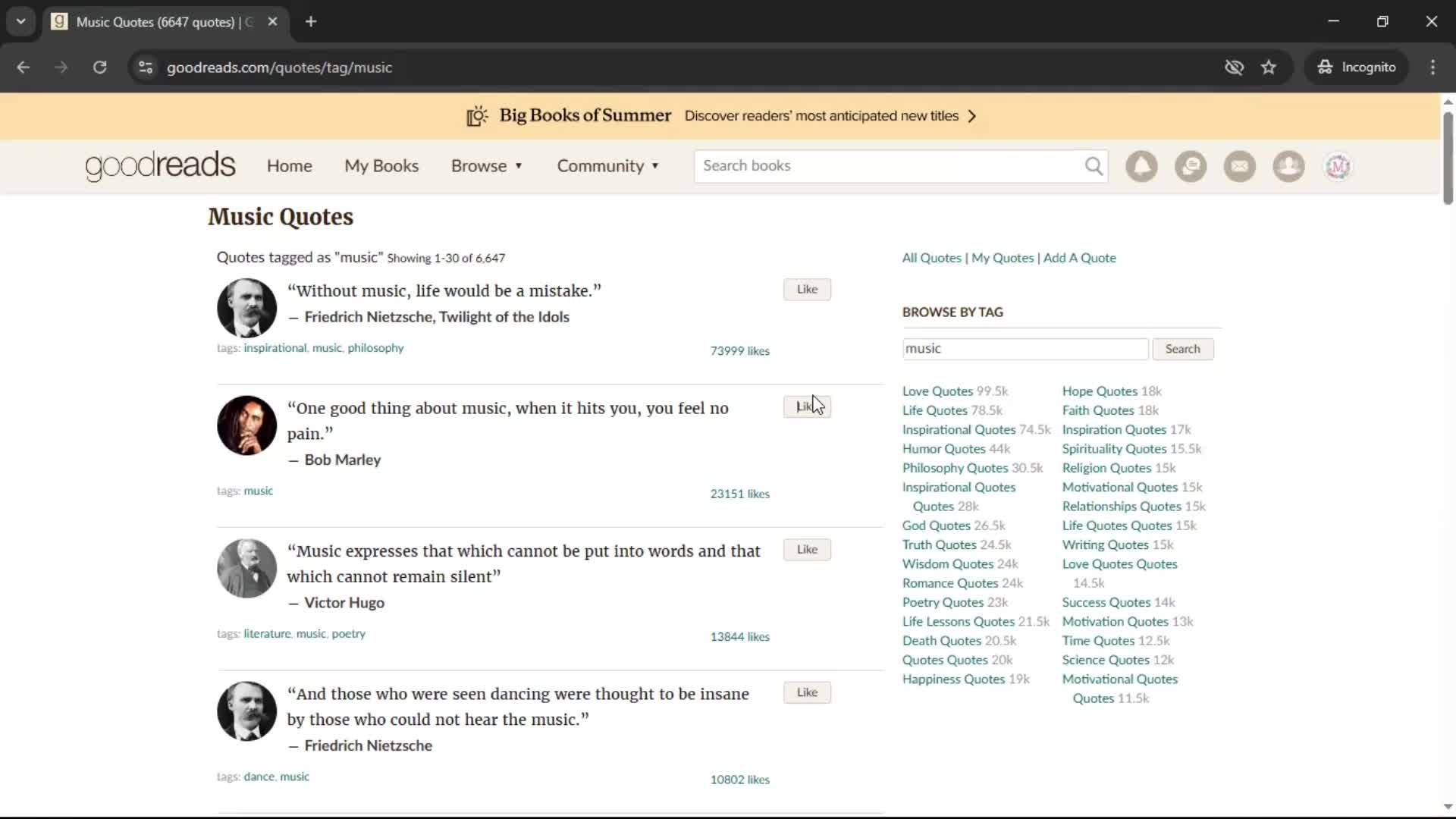The width and height of the screenshot is (1456, 819).
Task: Open the 13844 likes link
Action: coord(739,637)
